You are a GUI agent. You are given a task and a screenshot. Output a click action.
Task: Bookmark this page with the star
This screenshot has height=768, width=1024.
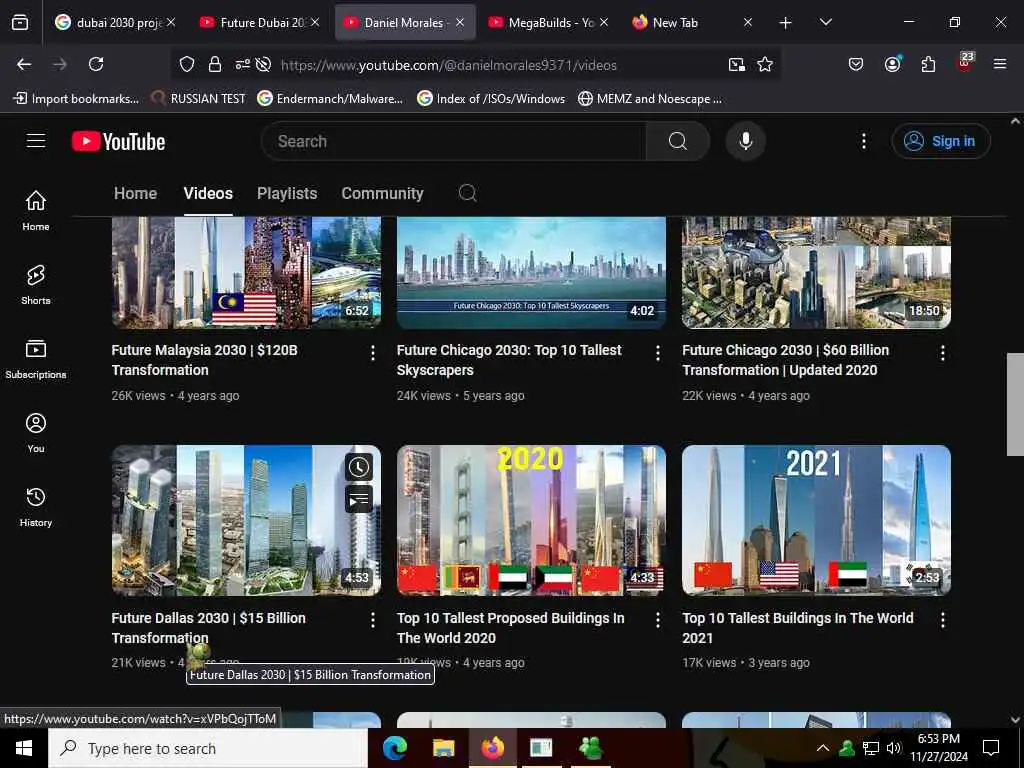click(765, 64)
